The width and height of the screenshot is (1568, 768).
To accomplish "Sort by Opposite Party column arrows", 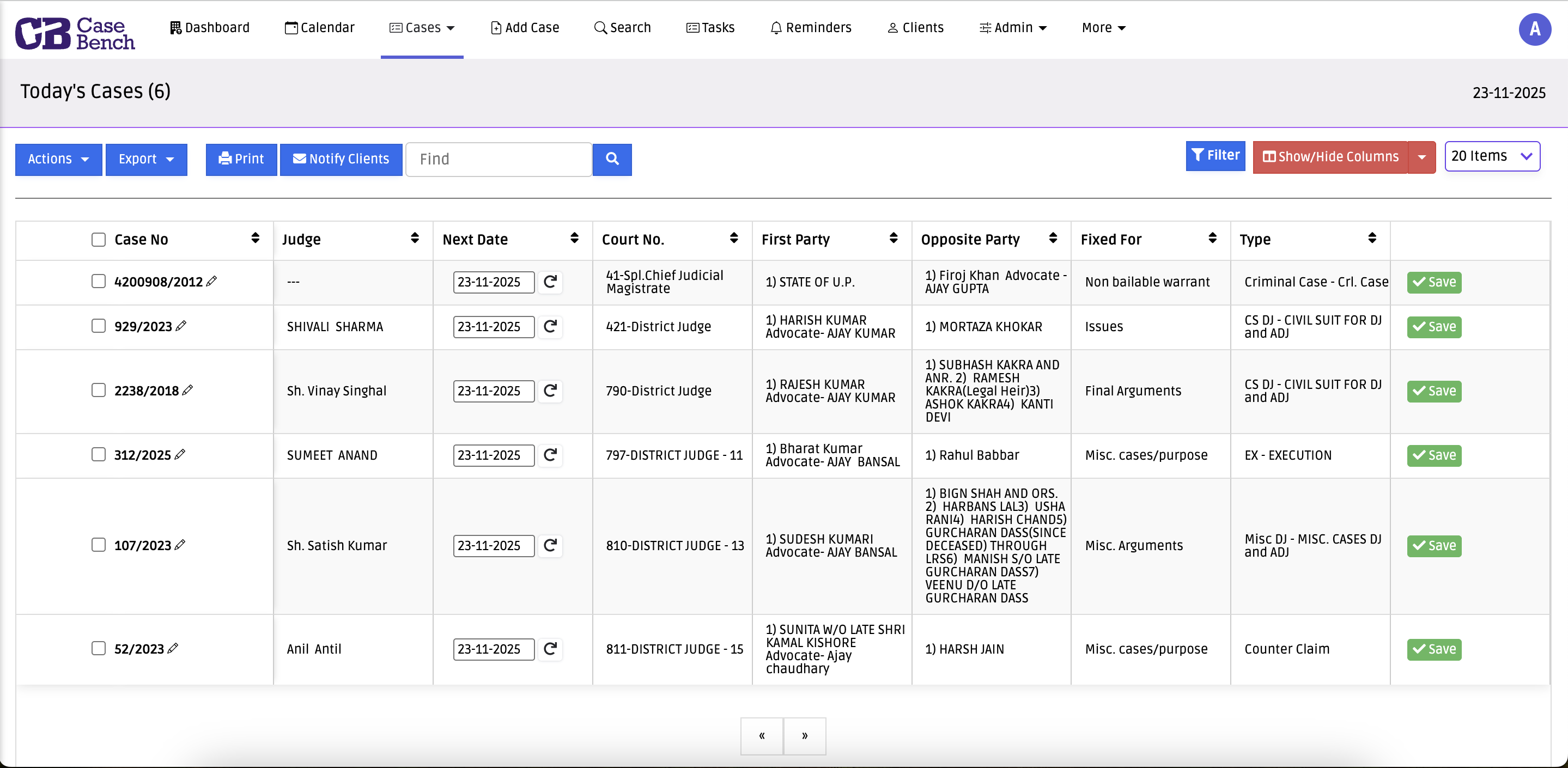I will tap(1053, 239).
